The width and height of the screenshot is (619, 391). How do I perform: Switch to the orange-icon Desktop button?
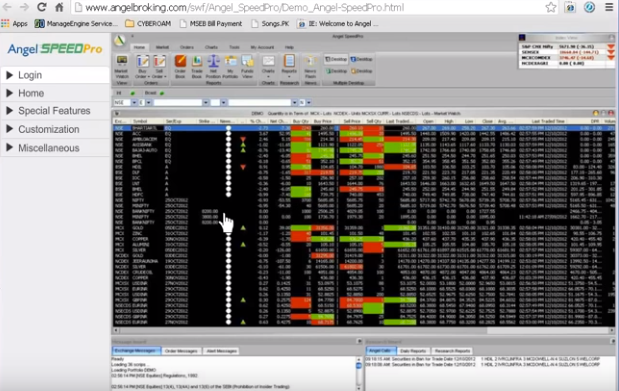362,71
